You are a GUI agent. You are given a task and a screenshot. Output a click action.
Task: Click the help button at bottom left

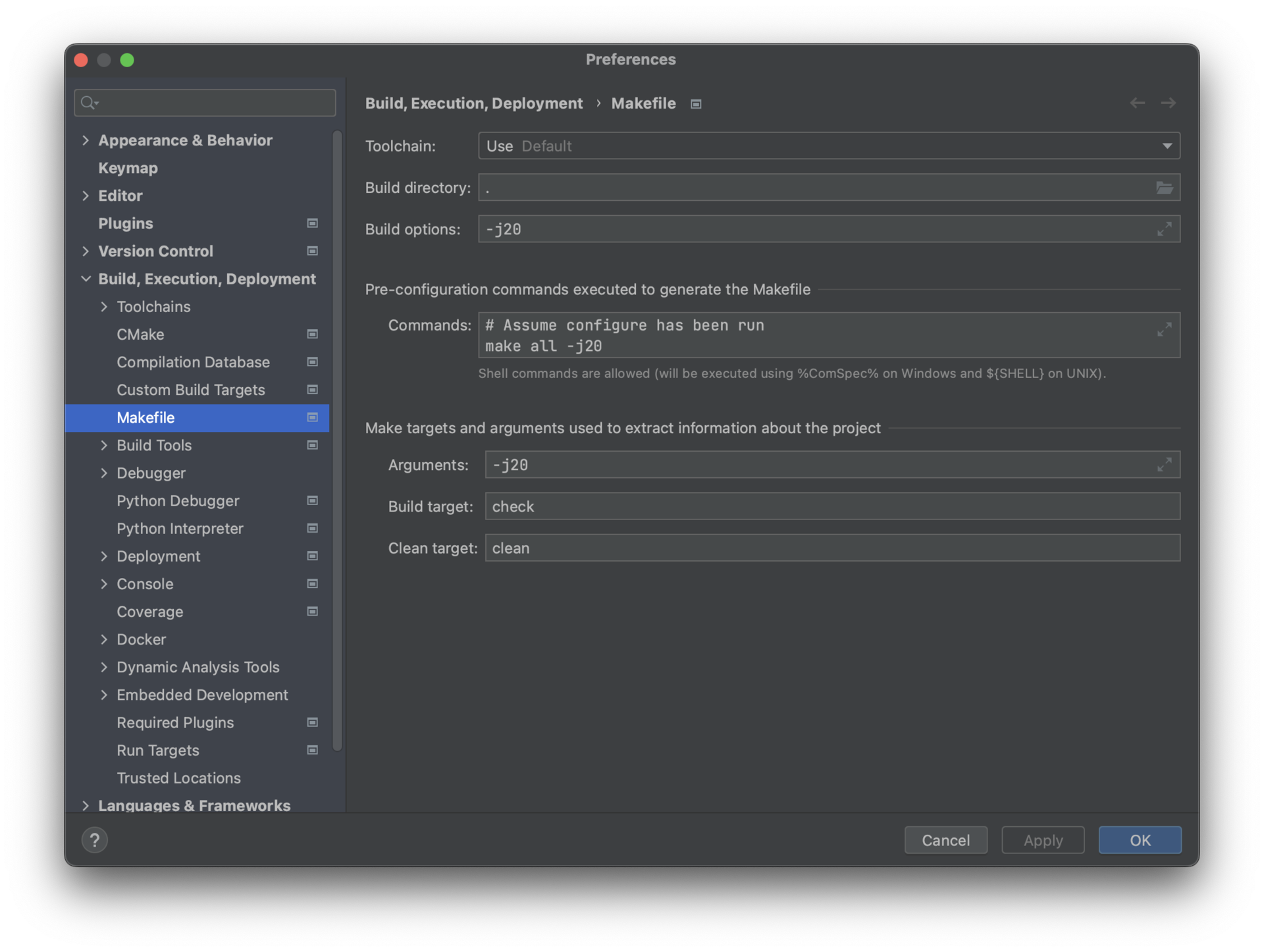pos(95,840)
